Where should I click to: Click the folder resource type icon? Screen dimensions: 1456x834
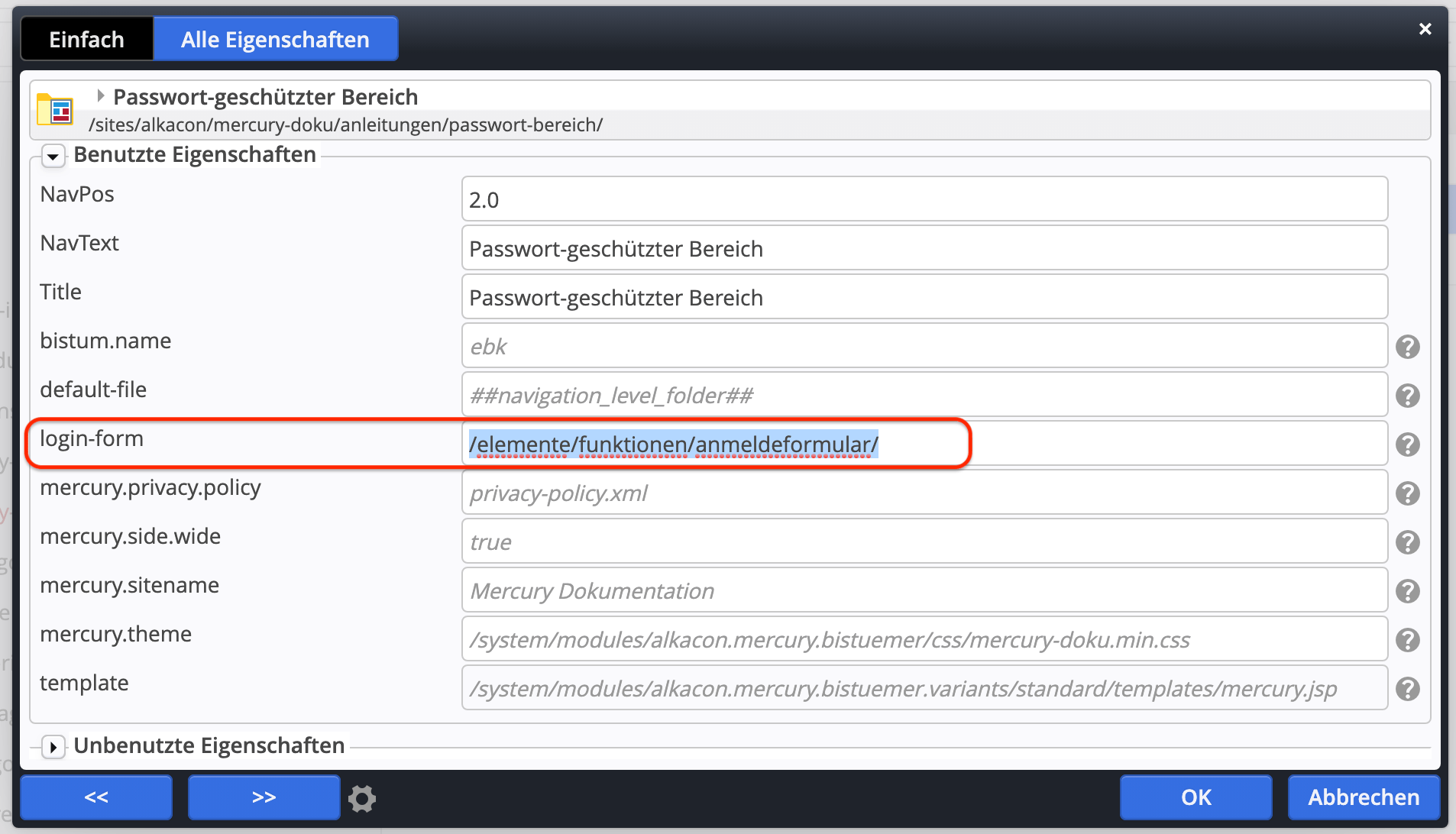coord(55,110)
